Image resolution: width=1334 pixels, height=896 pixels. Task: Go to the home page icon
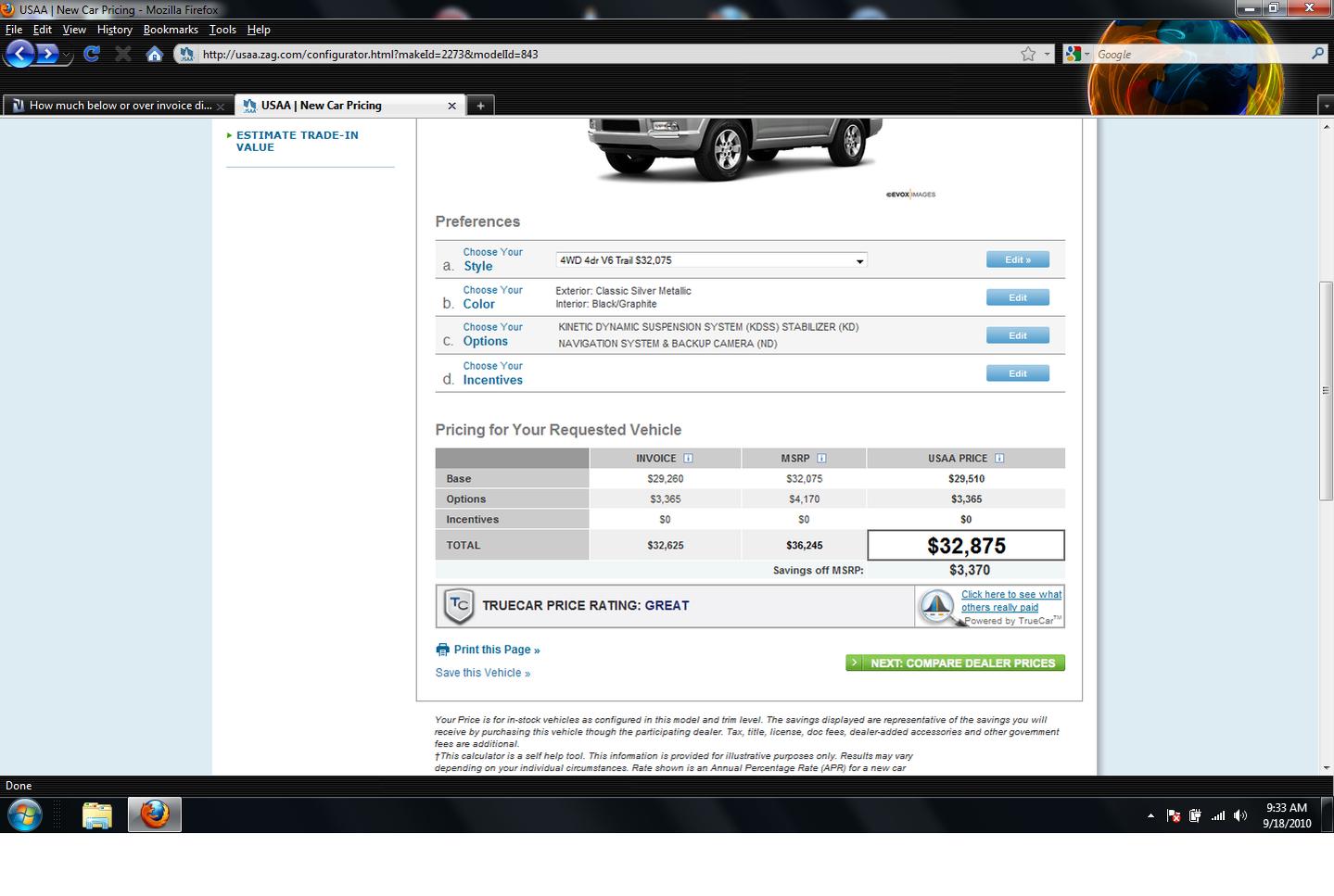click(x=155, y=54)
